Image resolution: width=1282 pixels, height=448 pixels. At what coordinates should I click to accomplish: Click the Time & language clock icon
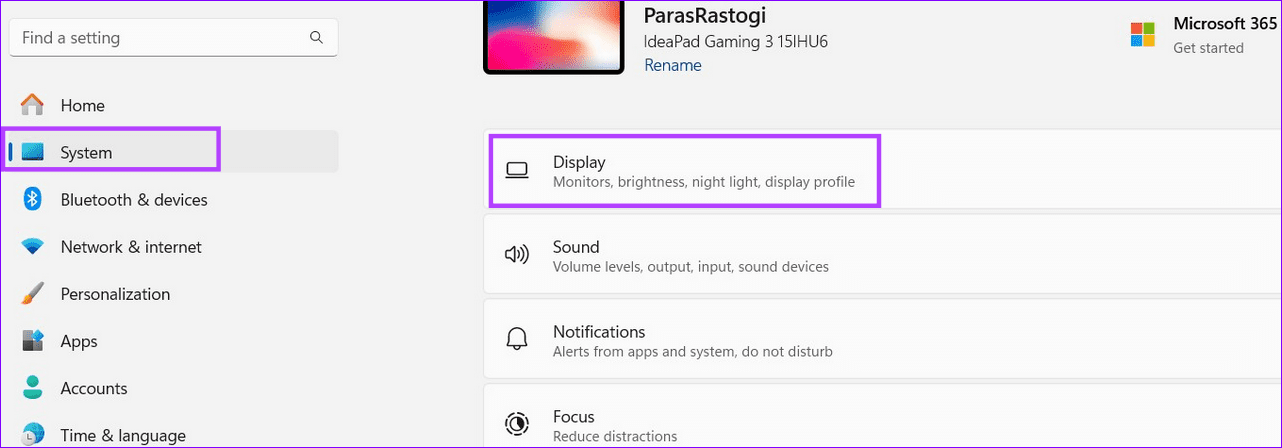click(33, 434)
